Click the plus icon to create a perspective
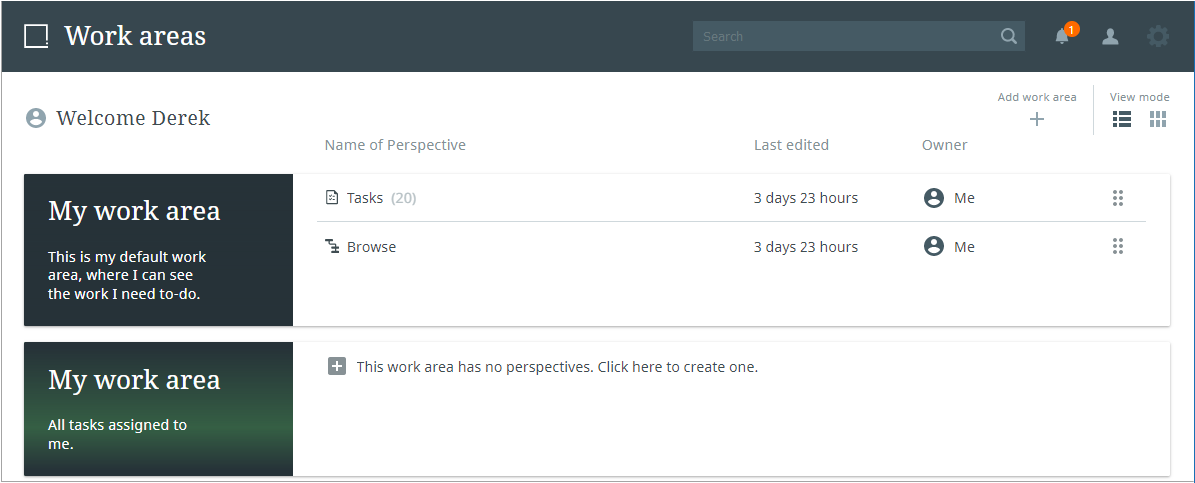 point(337,366)
